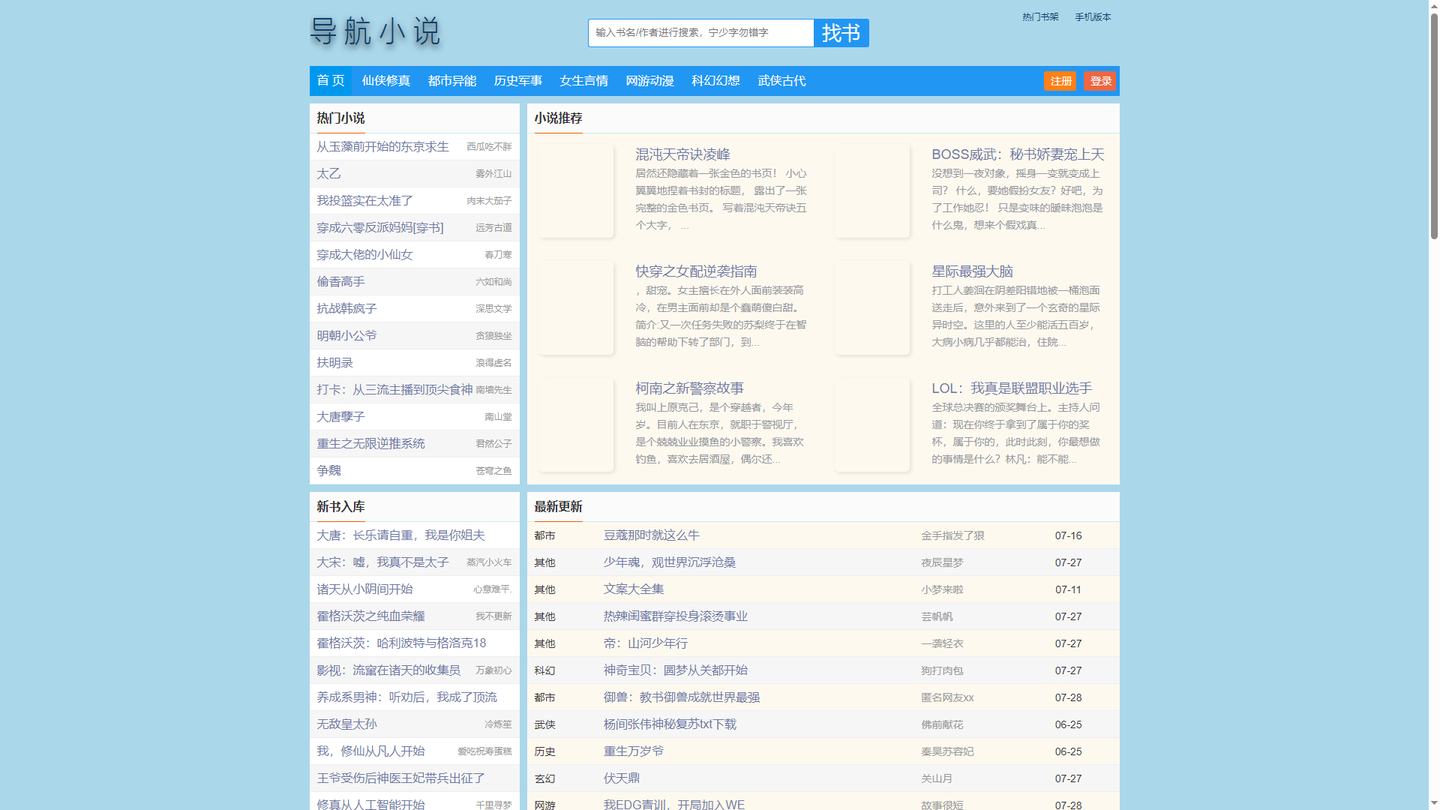1440x810 pixels.
Task: Open new book 我，修仙从凡人开始
Action: (371, 752)
